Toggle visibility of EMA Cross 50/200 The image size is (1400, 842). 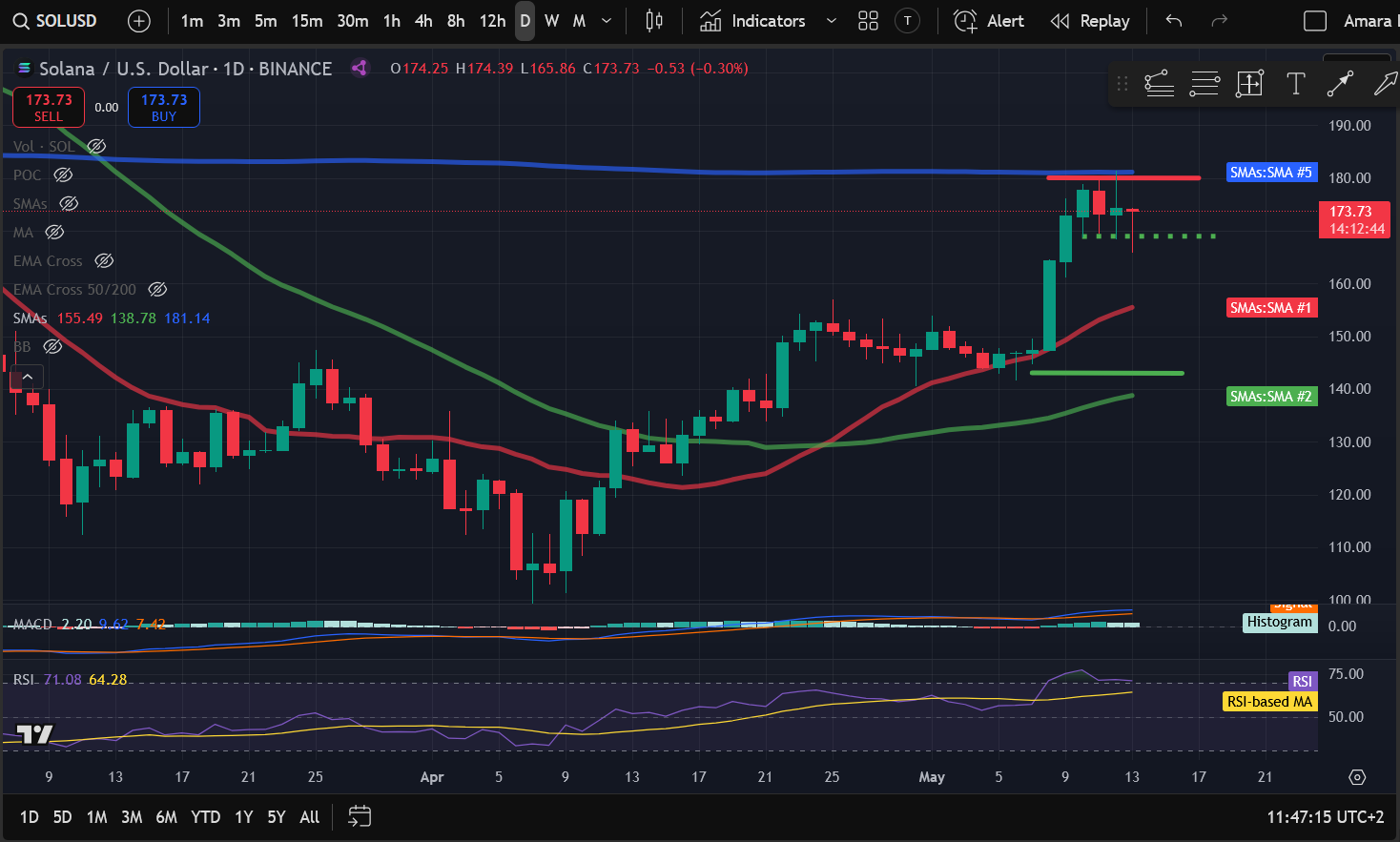tap(158, 289)
